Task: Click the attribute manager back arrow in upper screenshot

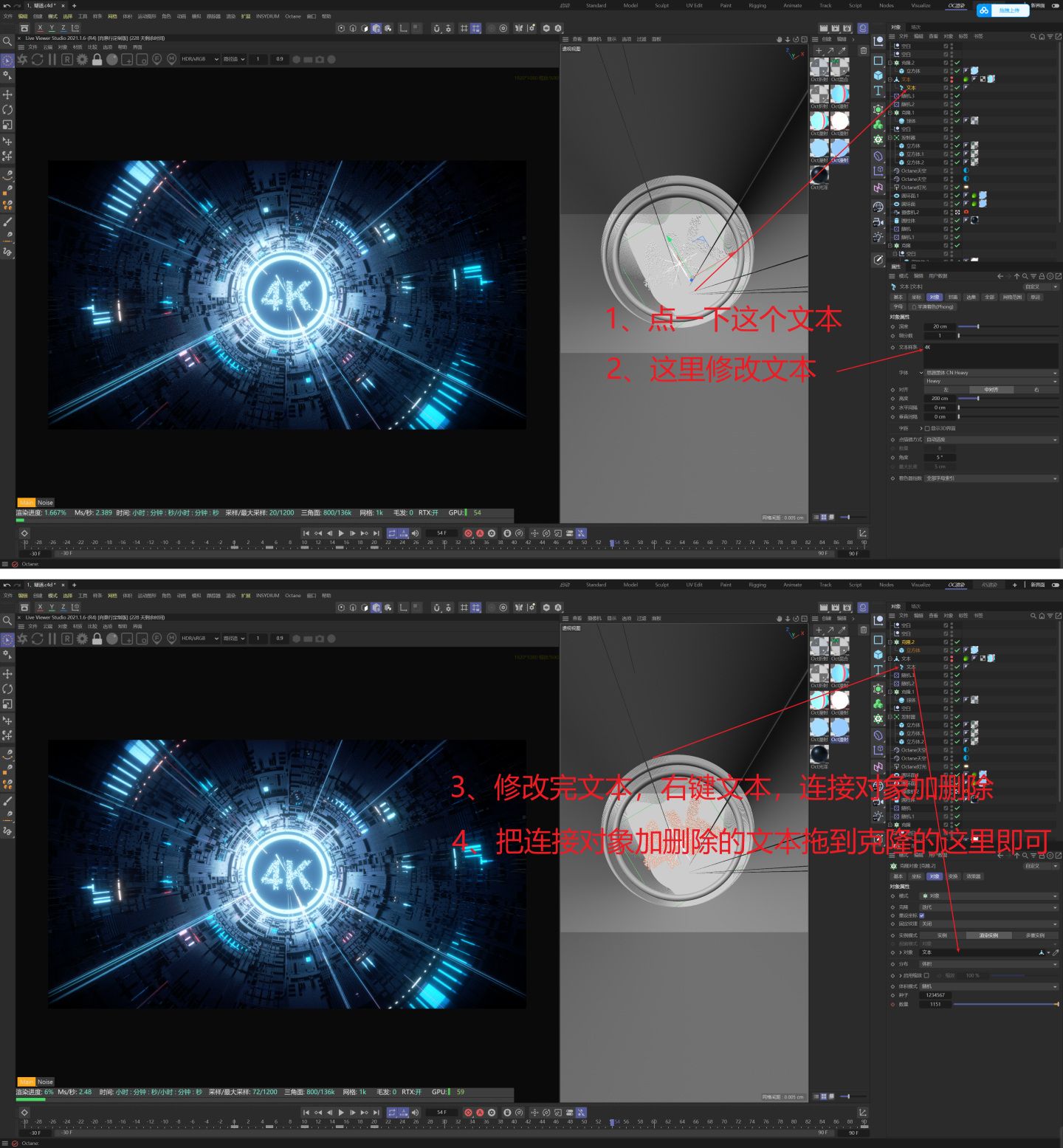Action: pos(1000,276)
